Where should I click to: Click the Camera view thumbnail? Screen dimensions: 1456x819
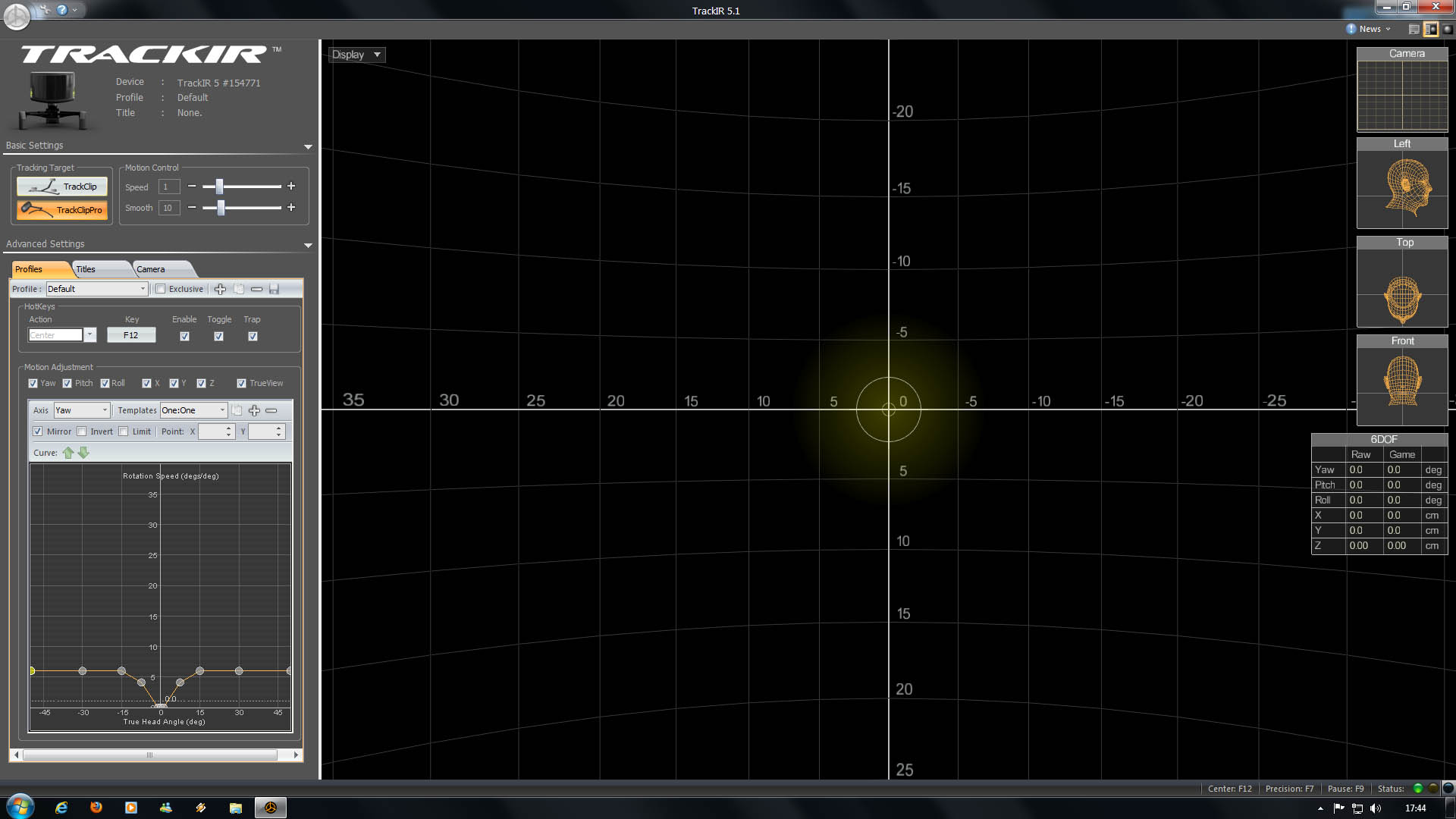pyautogui.click(x=1402, y=89)
